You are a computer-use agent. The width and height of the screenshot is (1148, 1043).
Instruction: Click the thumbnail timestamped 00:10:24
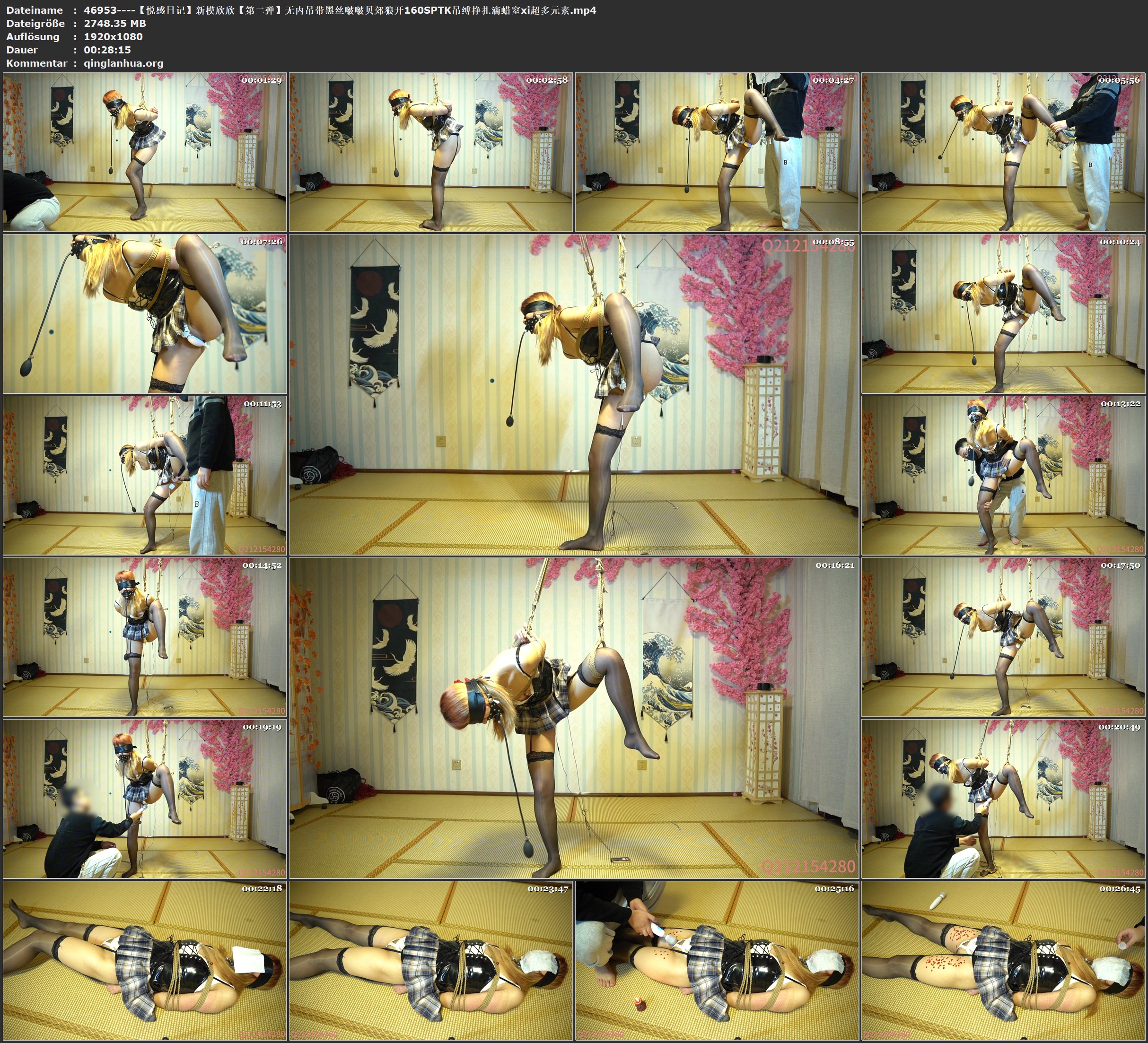point(1003,313)
